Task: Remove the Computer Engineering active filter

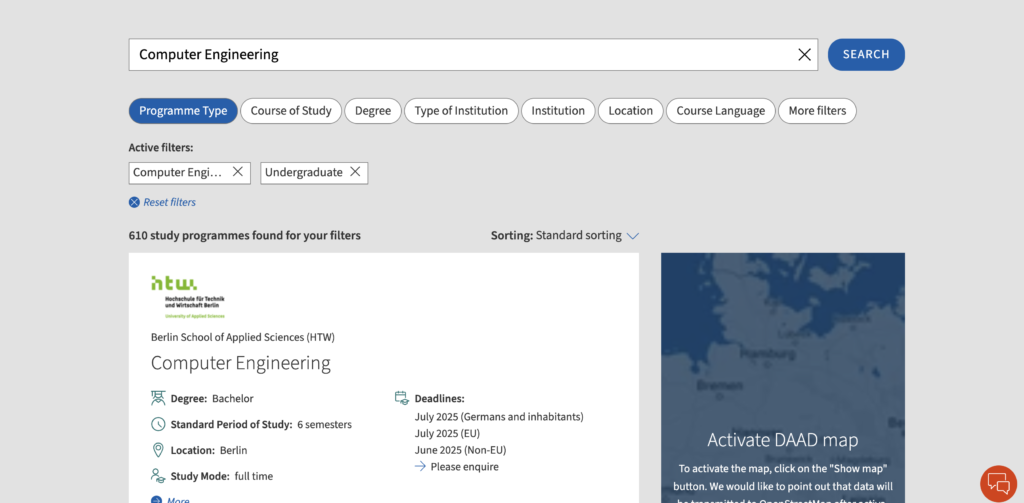Action: point(238,172)
